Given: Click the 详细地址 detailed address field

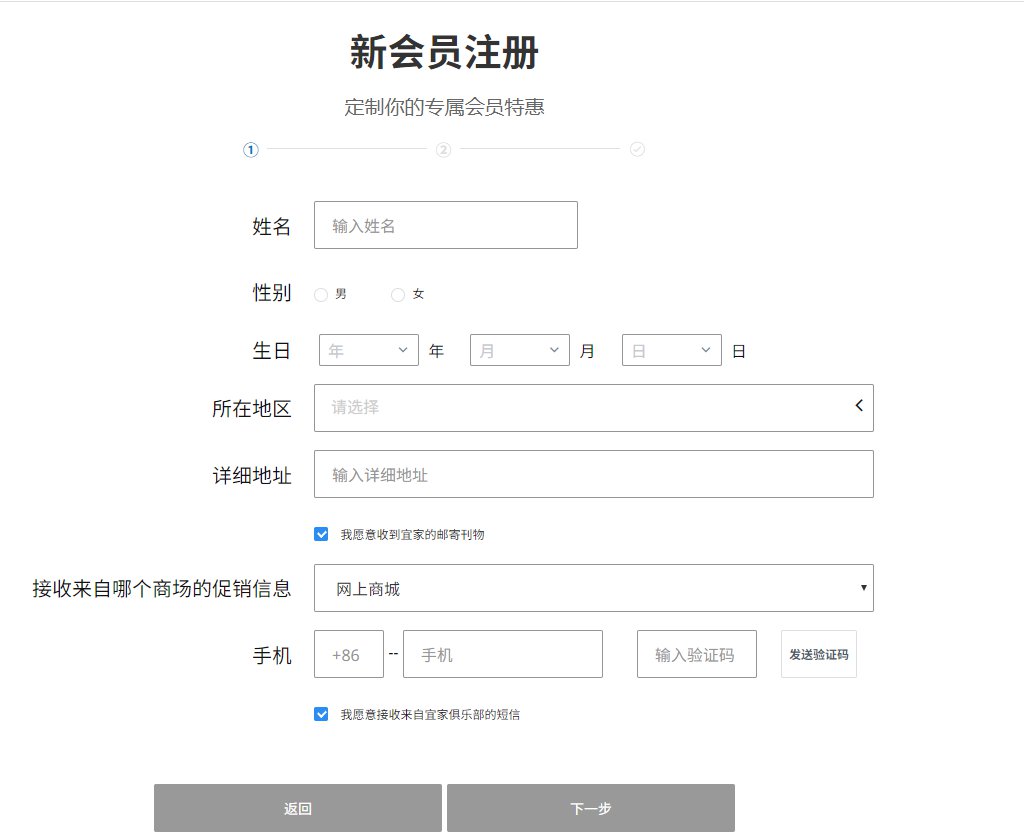Looking at the screenshot, I should (x=594, y=473).
